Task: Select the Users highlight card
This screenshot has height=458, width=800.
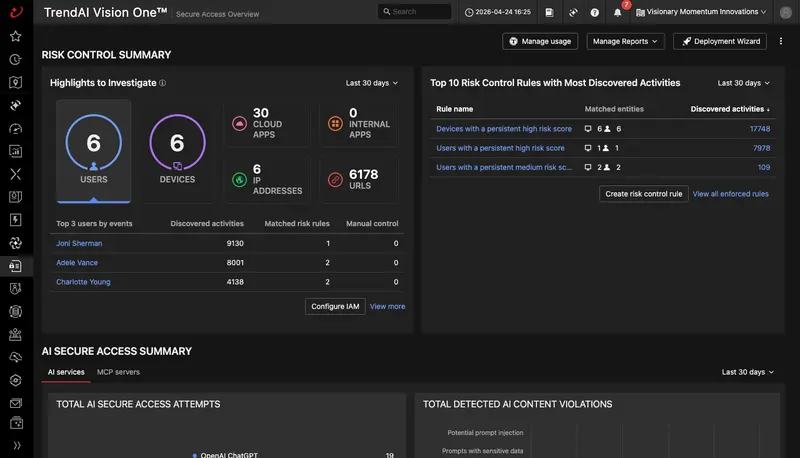Action: point(93,151)
